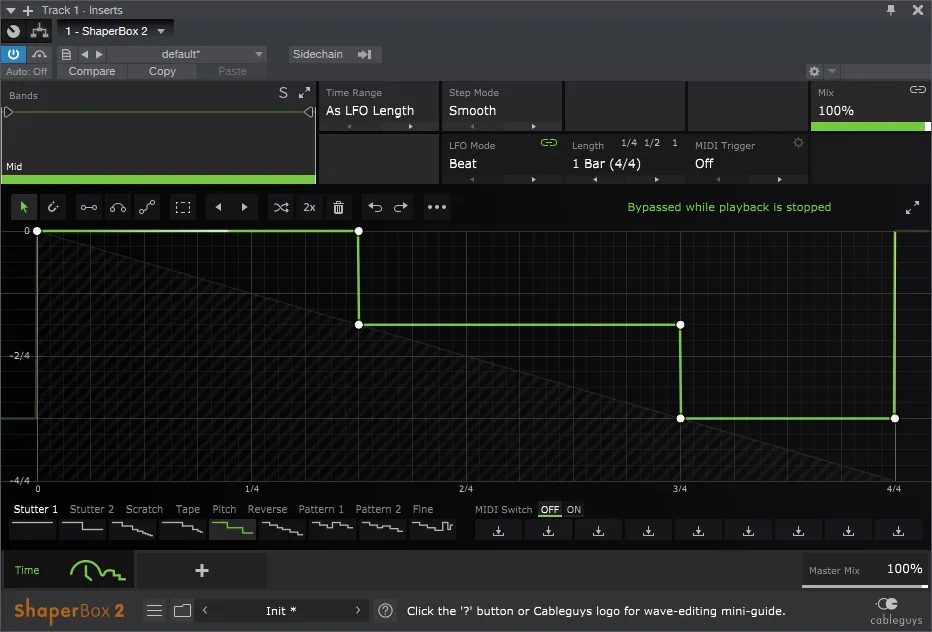
Task: Toggle the Mix link icon
Action: coord(917,90)
